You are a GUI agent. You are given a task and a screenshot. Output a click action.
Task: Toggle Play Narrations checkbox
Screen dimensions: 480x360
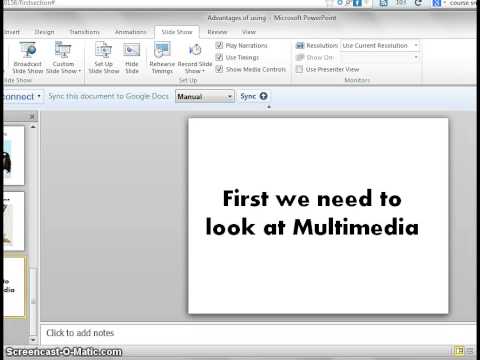click(219, 45)
